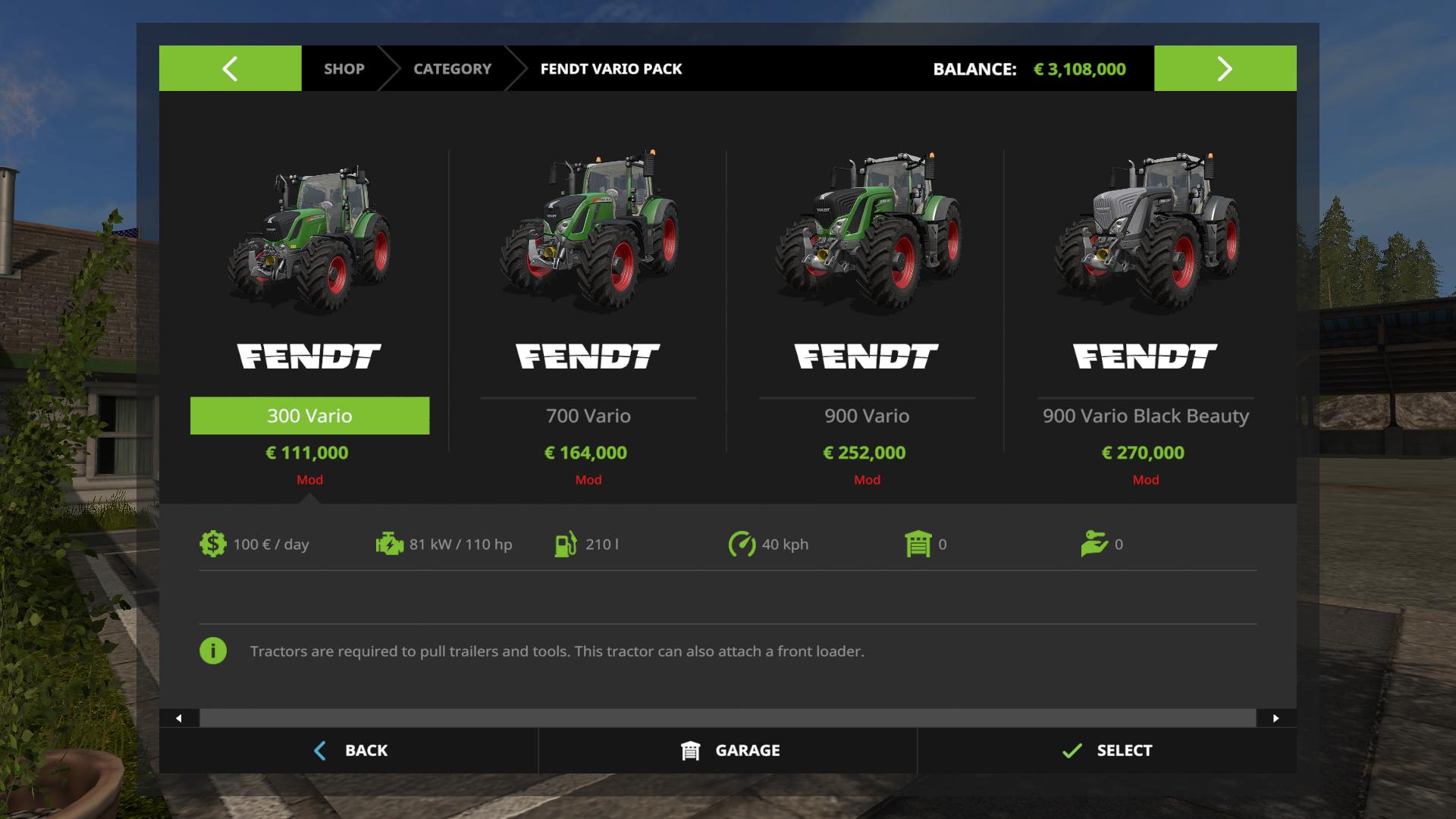Choose the 900 Vario tractor thumbnail

pos(867,231)
